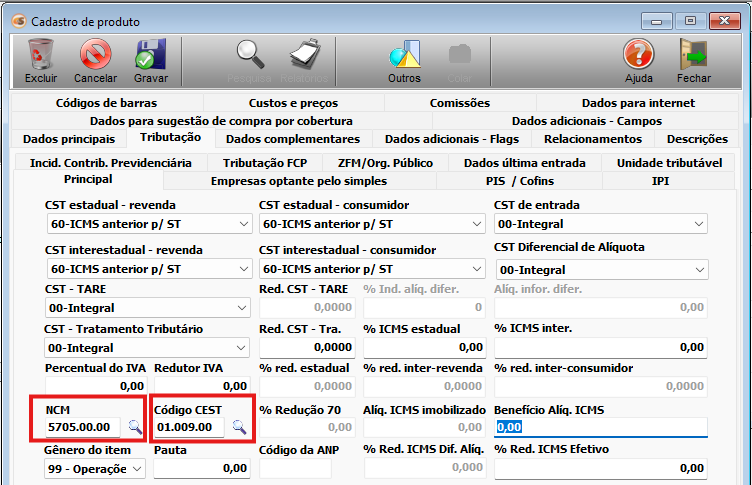Look up Código CEST magnifier icon
Image resolution: width=752 pixels, height=485 pixels.
(x=239, y=427)
